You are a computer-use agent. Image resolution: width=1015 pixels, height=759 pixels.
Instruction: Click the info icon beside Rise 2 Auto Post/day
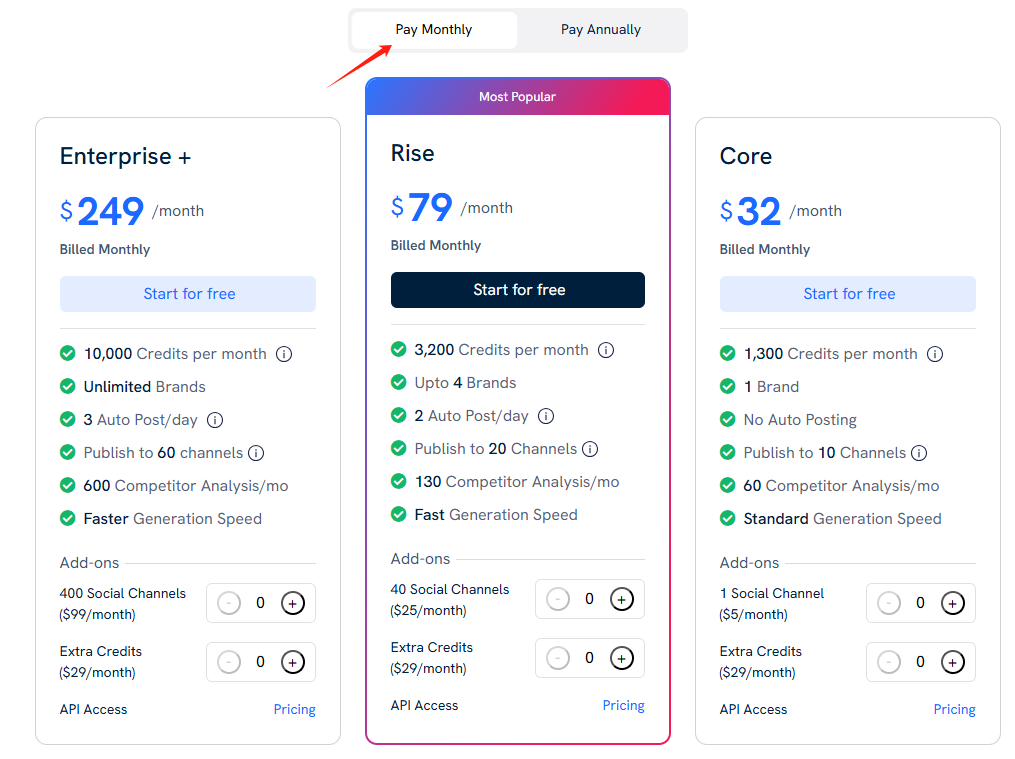click(x=545, y=416)
